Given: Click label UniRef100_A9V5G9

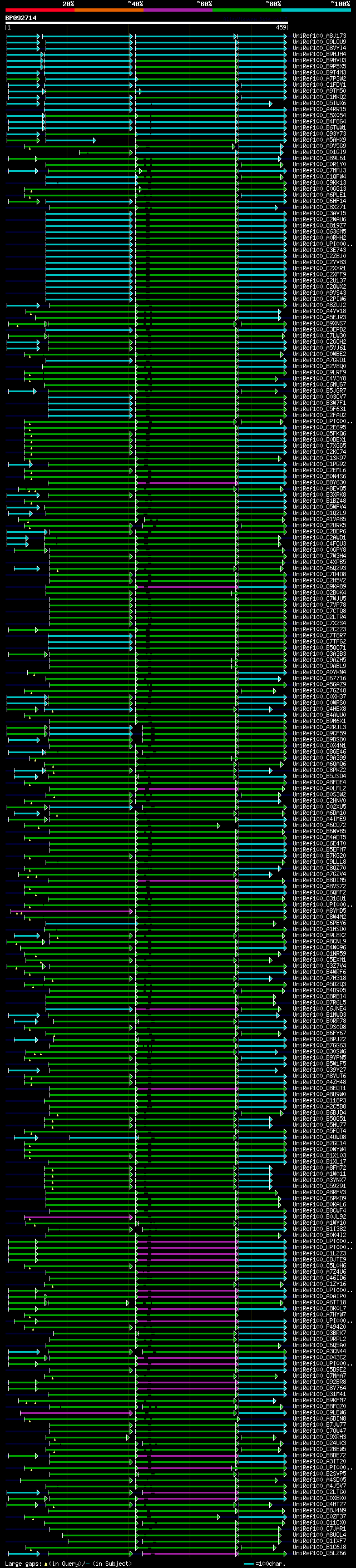Looking at the screenshot, I should (319, 146).
